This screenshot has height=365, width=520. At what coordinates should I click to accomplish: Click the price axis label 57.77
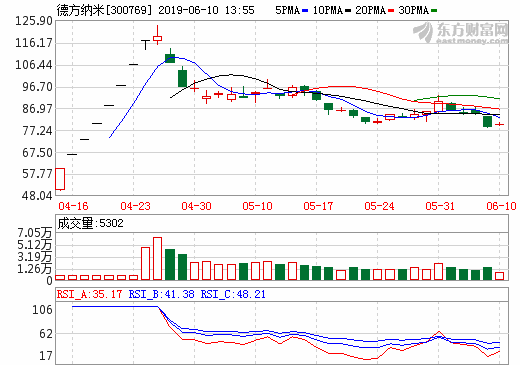point(37,174)
